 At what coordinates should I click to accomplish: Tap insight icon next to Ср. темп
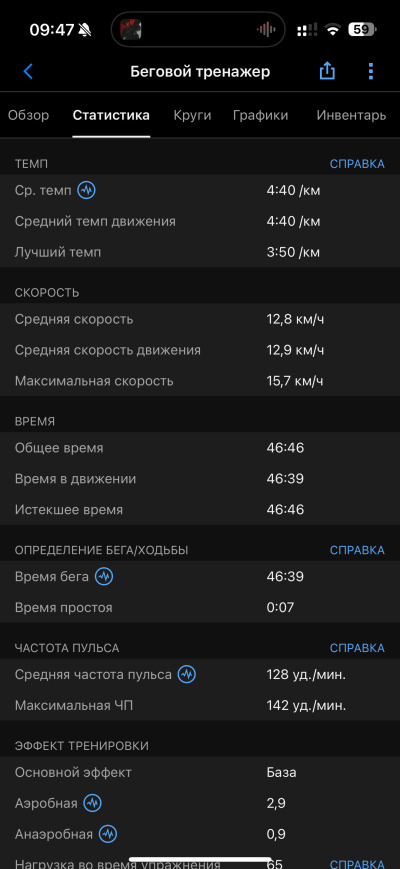pos(86,191)
